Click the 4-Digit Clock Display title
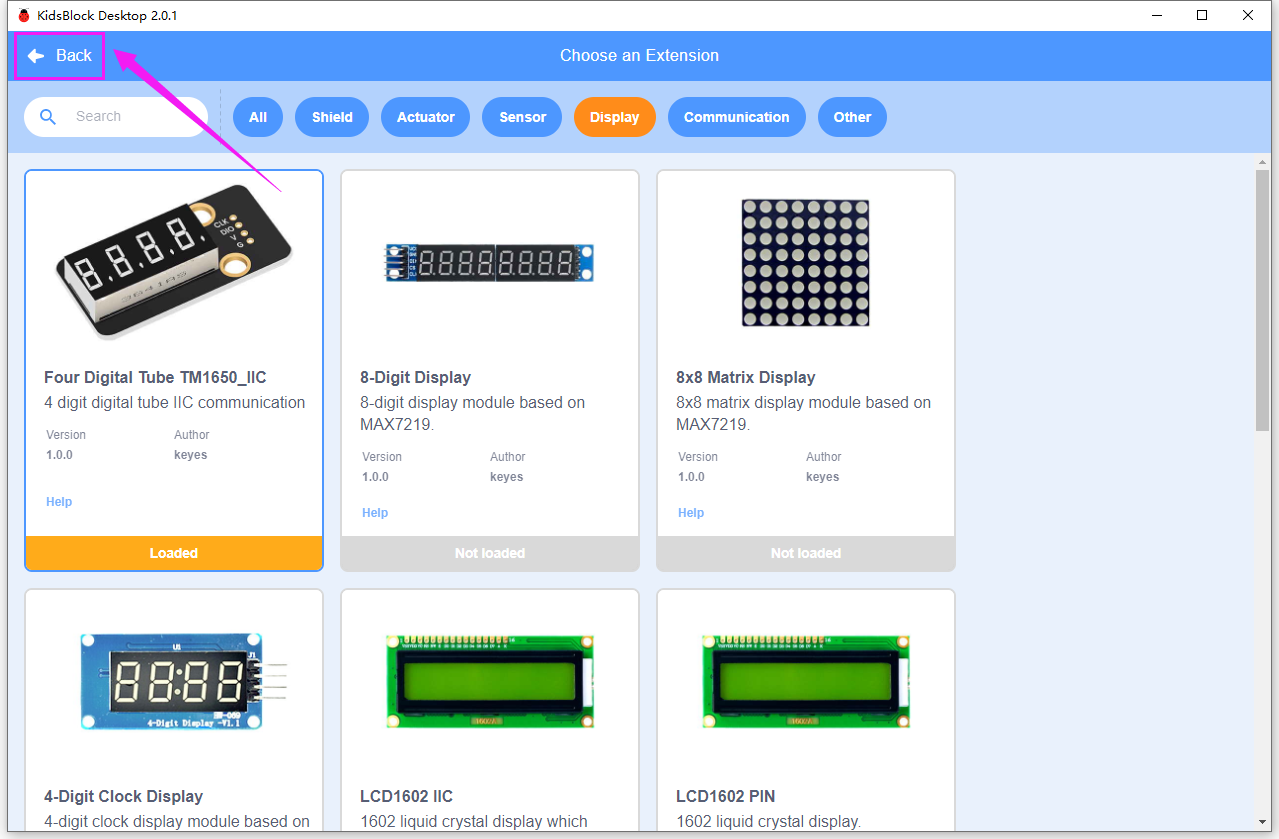Screen dimensions: 1279x839 (124, 797)
